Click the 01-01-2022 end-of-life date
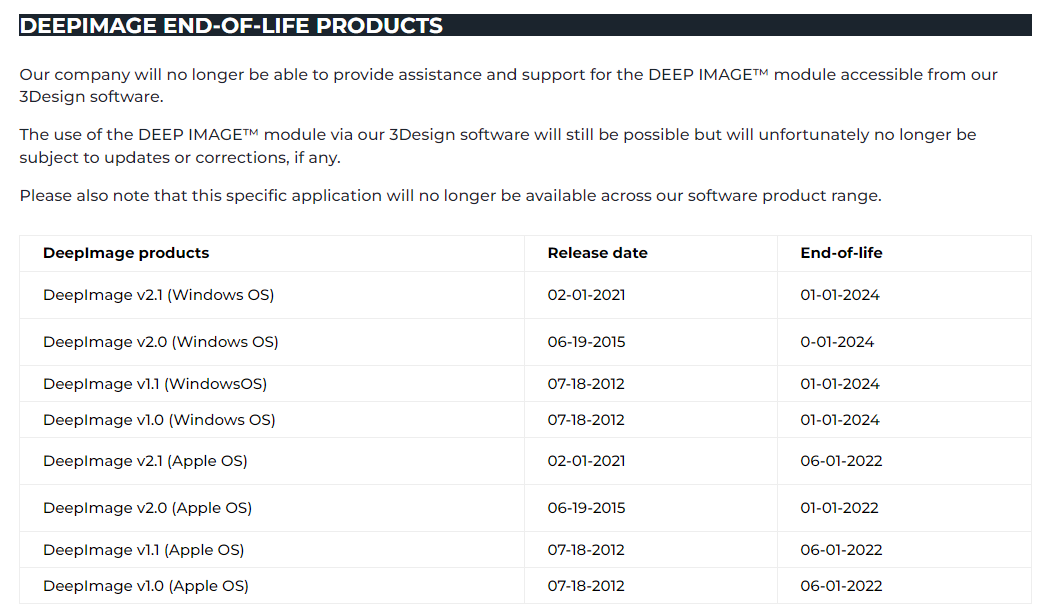Image resolution: width=1040 pixels, height=612 pixels. 839,508
